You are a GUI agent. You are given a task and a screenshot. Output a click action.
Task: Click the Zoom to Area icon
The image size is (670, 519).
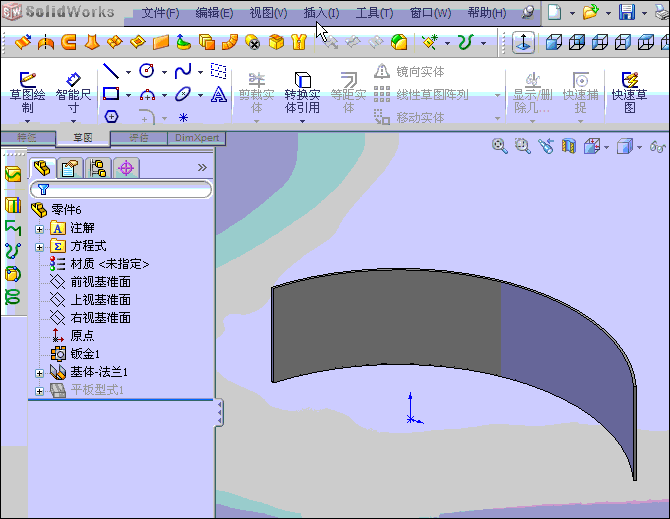(x=523, y=146)
